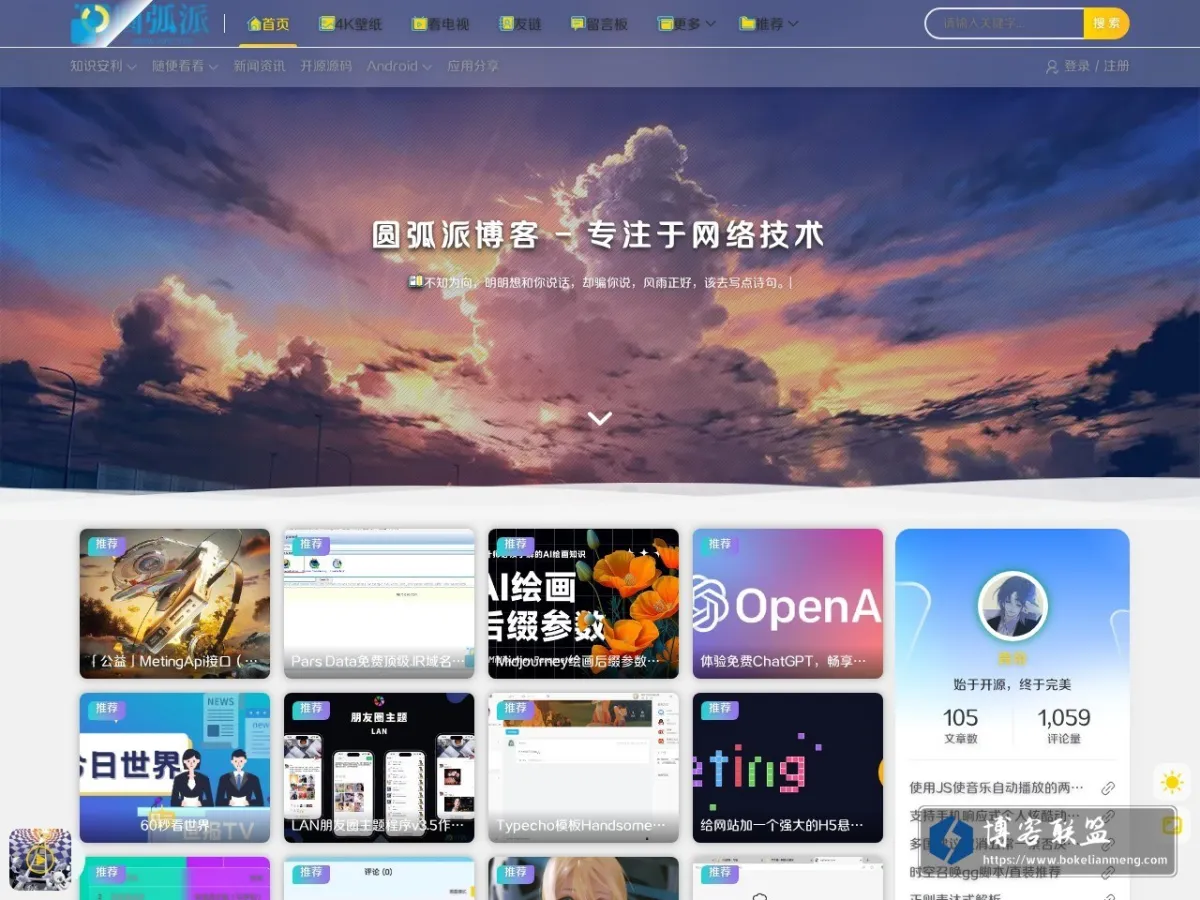Click link icon beside 使用JS使音乐自动播放

click(x=1107, y=788)
